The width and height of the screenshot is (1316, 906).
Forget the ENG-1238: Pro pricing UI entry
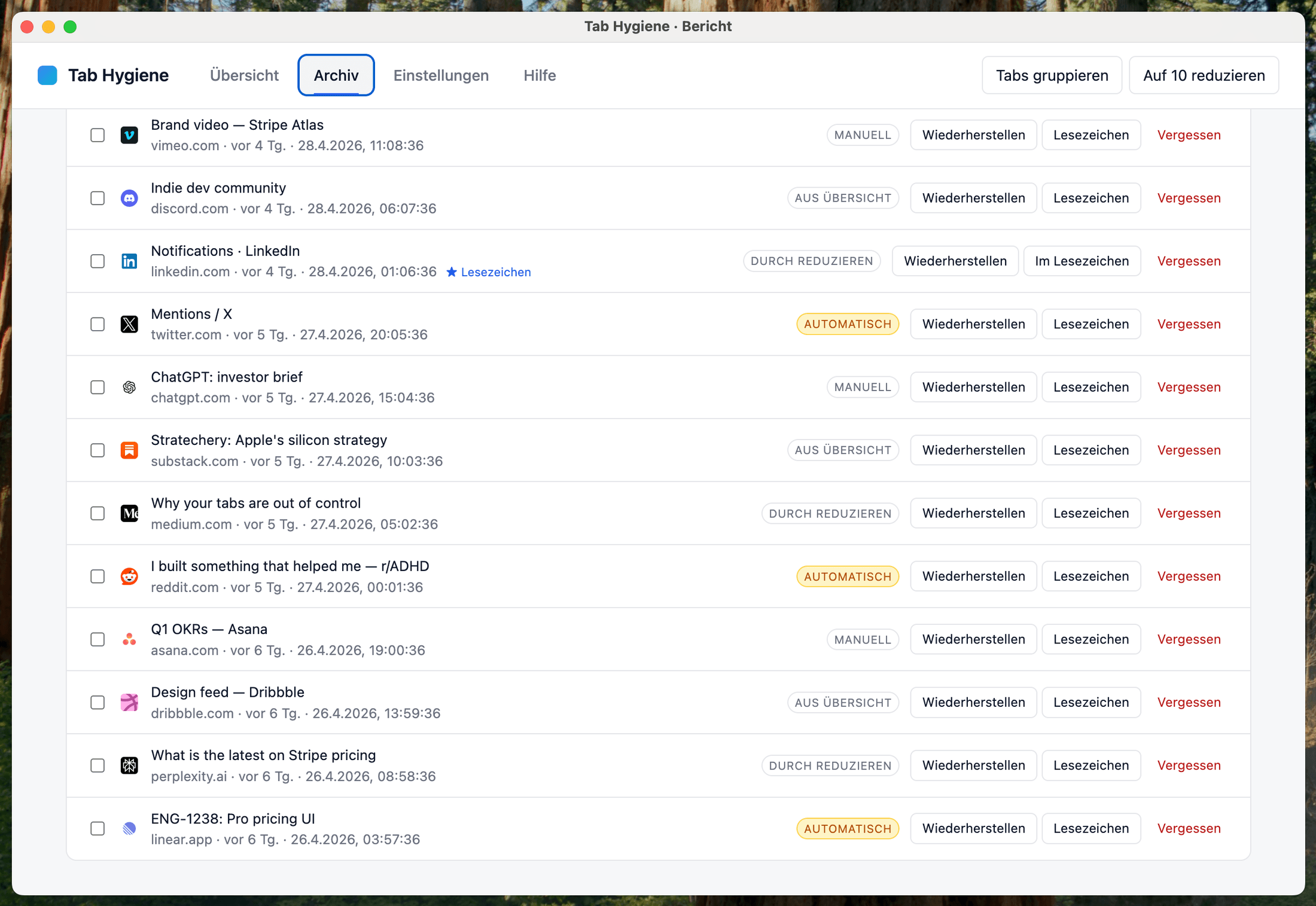(x=1189, y=829)
